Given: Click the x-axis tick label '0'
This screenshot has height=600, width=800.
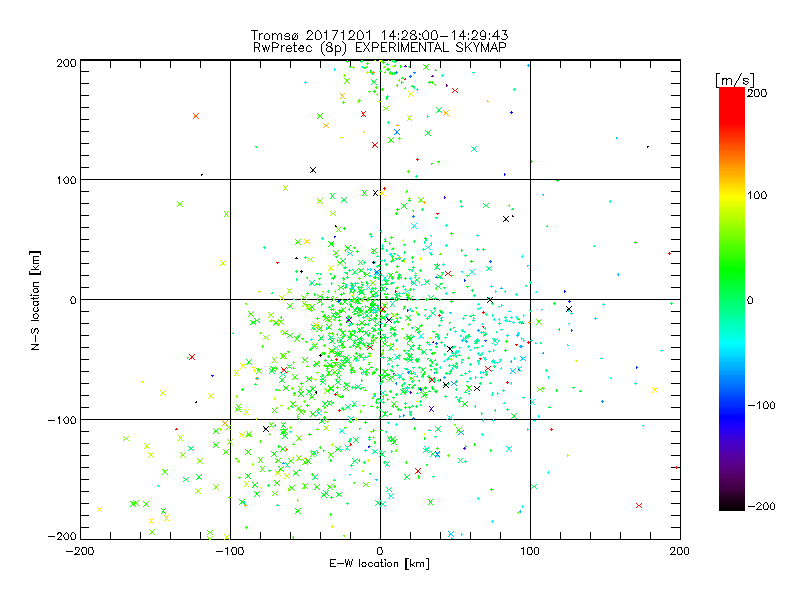Looking at the screenshot, I should click(380, 551).
